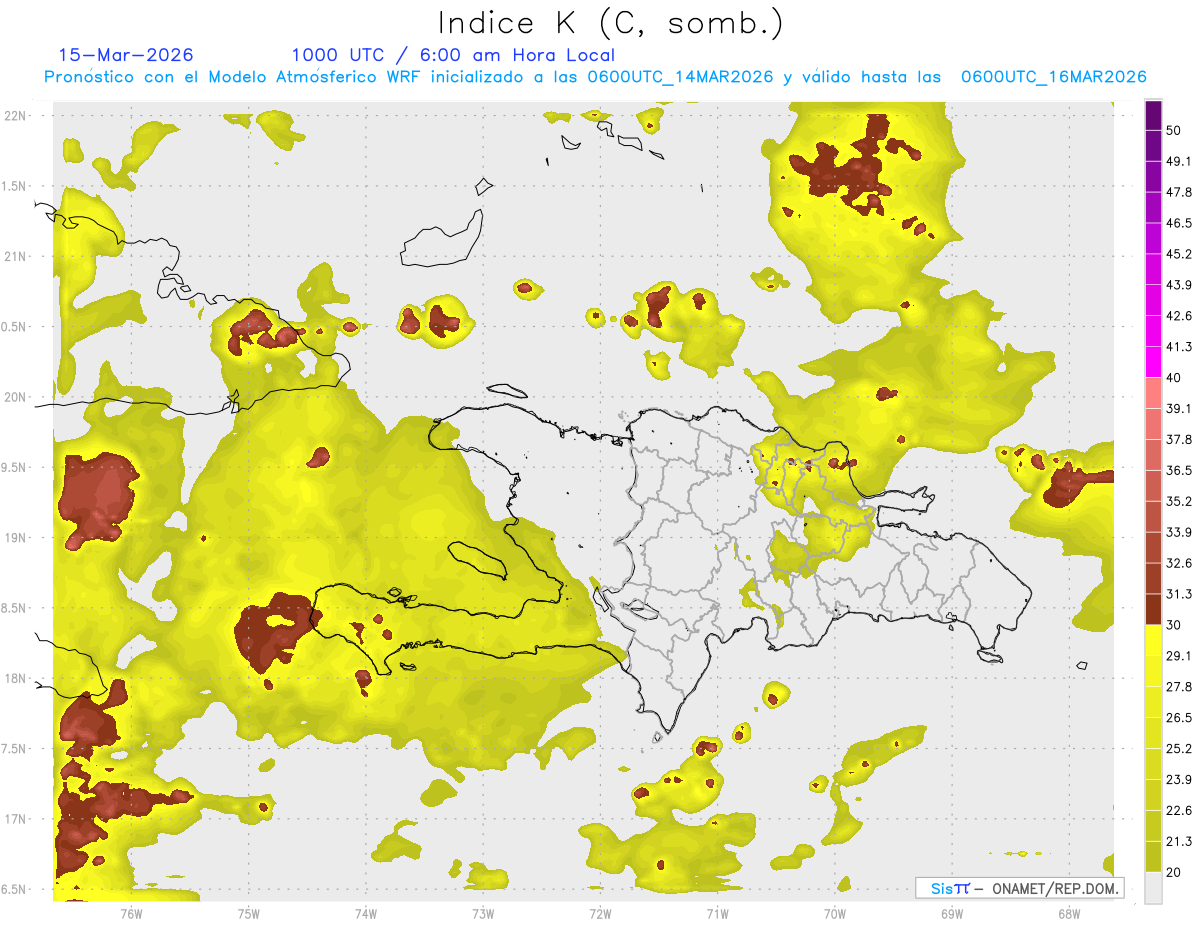Viewport: 1200px width, 927px height.
Task: Click the "20" color scale value
Action: (x=1176, y=872)
